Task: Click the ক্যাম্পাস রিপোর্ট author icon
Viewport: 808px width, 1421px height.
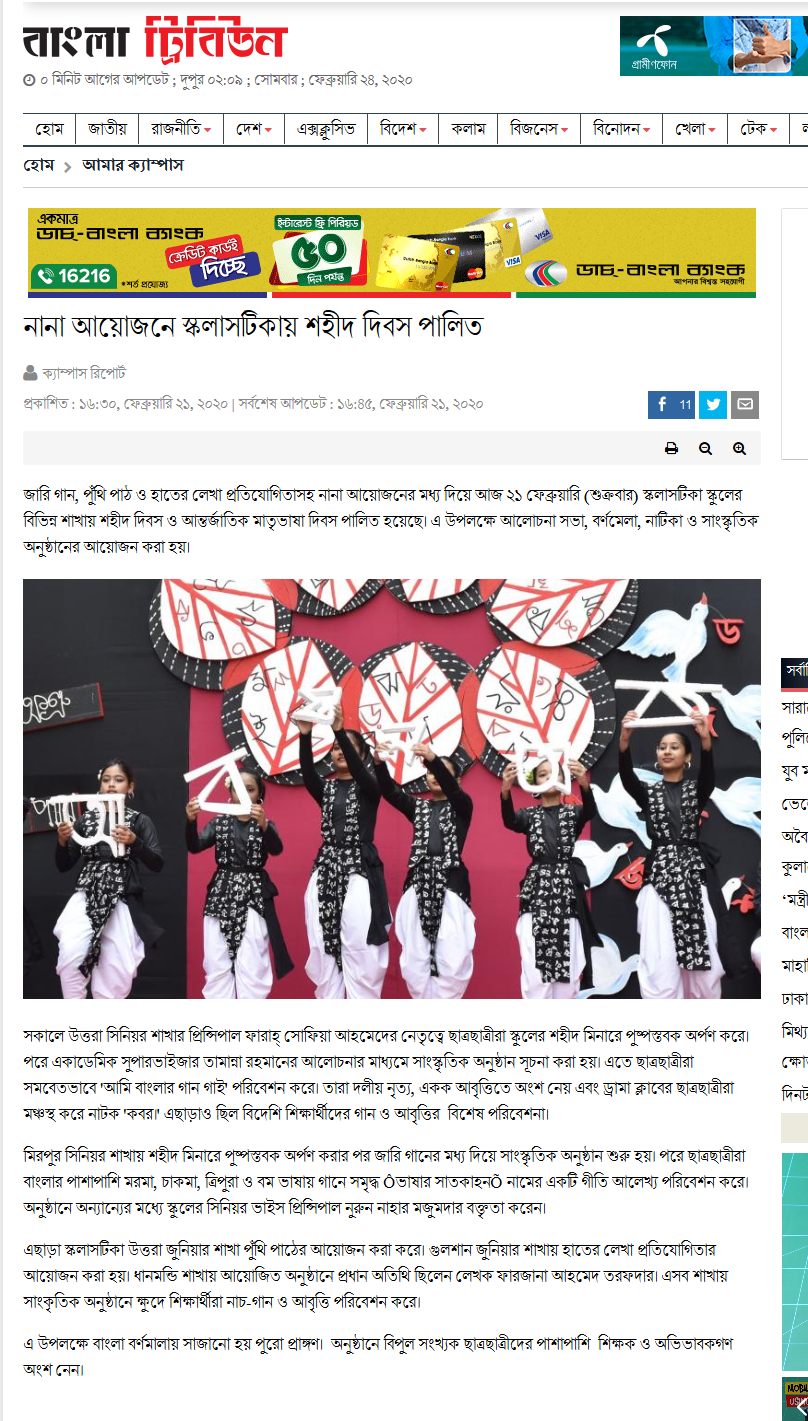Action: point(30,373)
